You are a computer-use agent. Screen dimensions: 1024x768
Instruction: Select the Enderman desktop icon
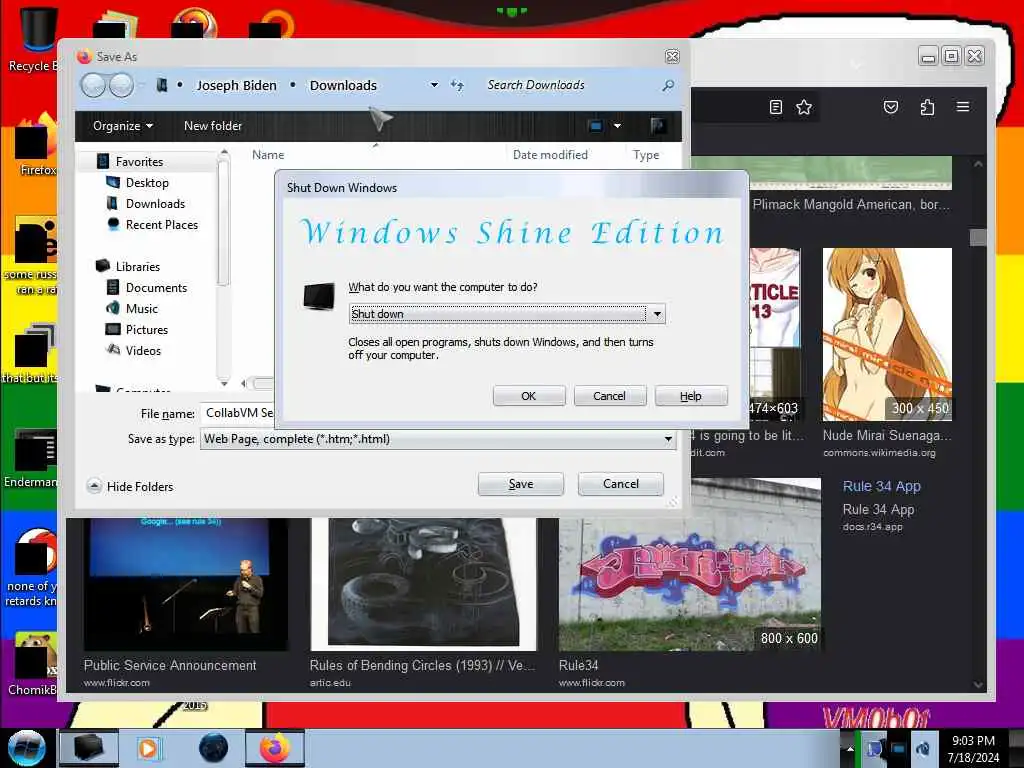click(33, 458)
